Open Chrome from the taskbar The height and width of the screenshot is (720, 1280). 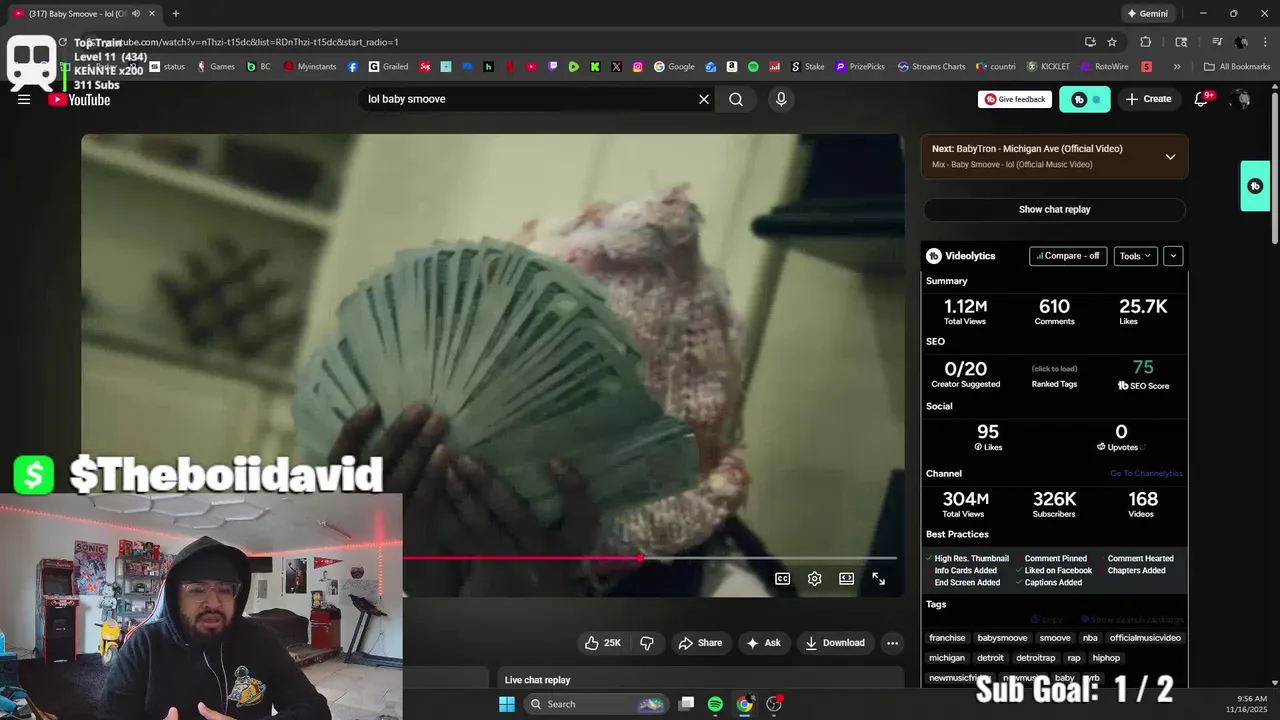pyautogui.click(x=744, y=704)
